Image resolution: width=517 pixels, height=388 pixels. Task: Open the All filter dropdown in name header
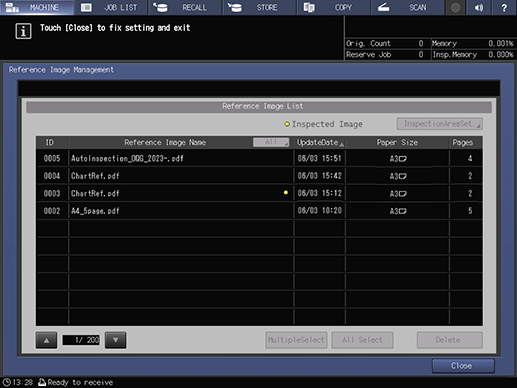pyautogui.click(x=271, y=142)
